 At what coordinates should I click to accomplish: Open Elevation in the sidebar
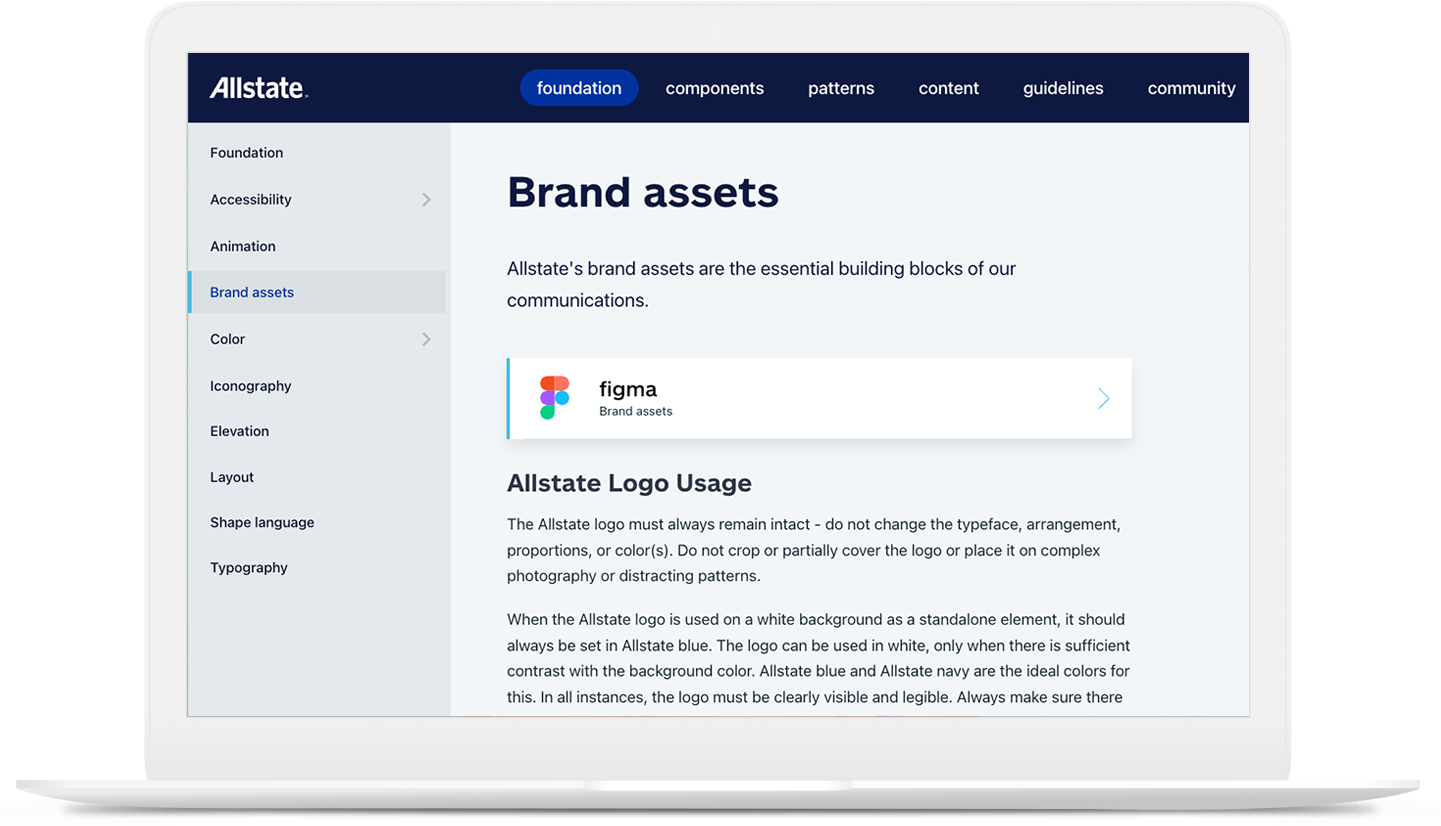click(239, 431)
